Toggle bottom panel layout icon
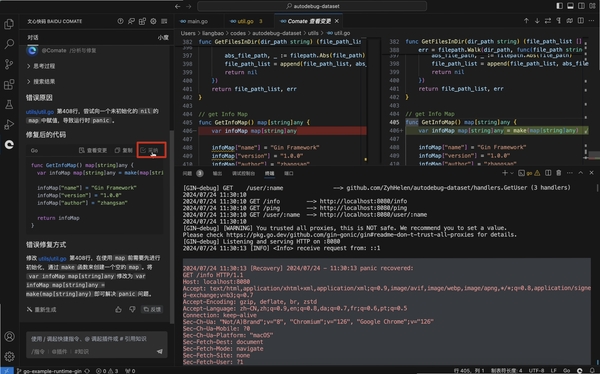The image size is (600, 374). coord(571,6)
